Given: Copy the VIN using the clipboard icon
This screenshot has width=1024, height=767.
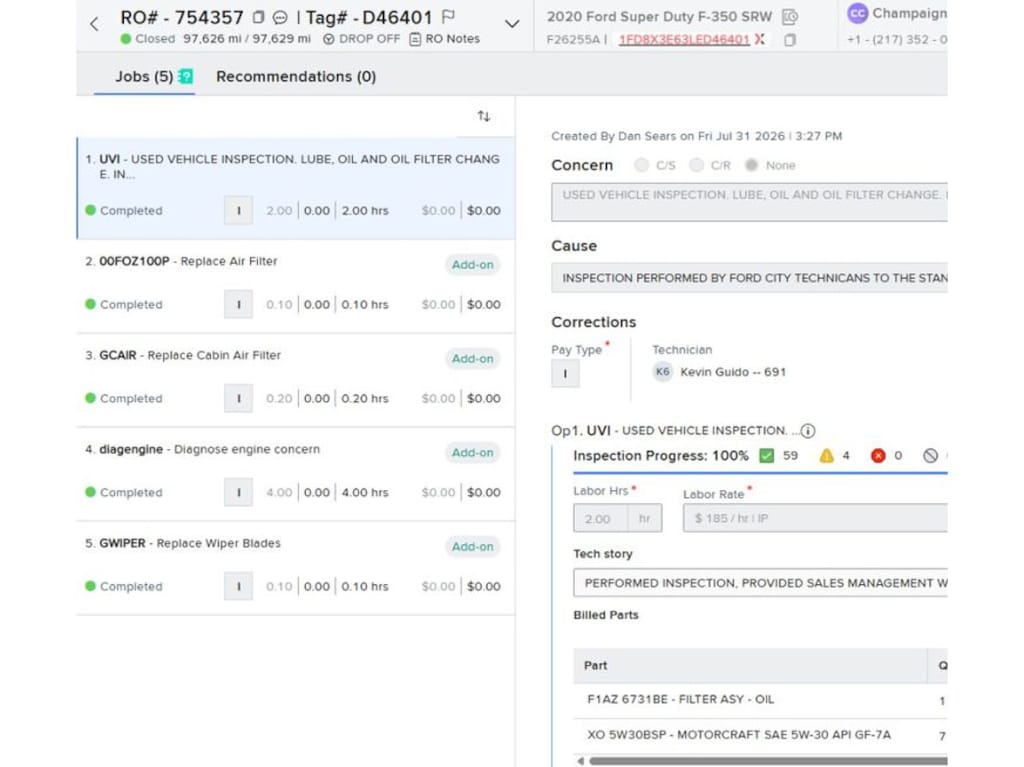Looking at the screenshot, I should click(790, 40).
